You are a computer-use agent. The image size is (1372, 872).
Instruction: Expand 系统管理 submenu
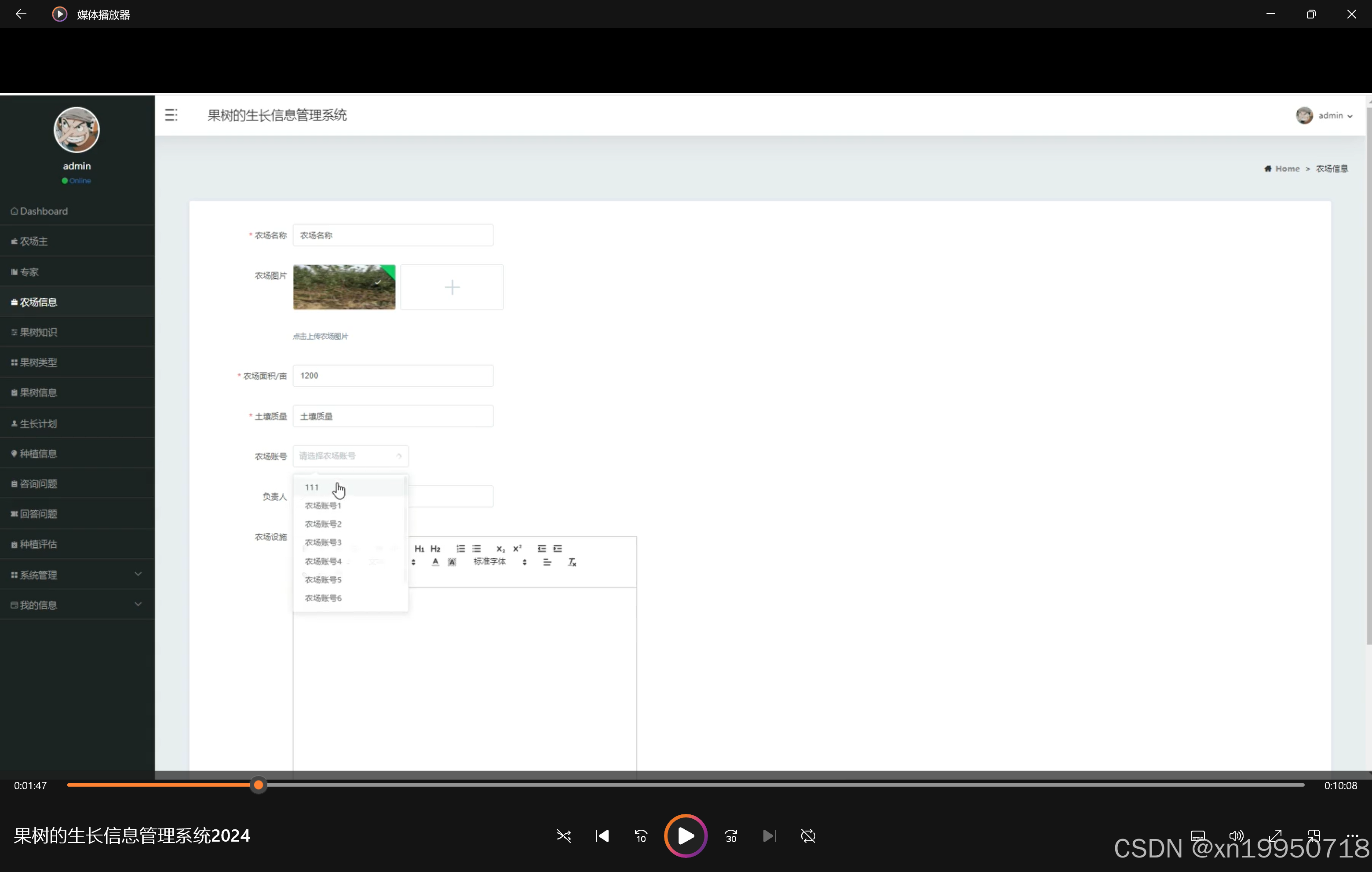click(x=77, y=575)
